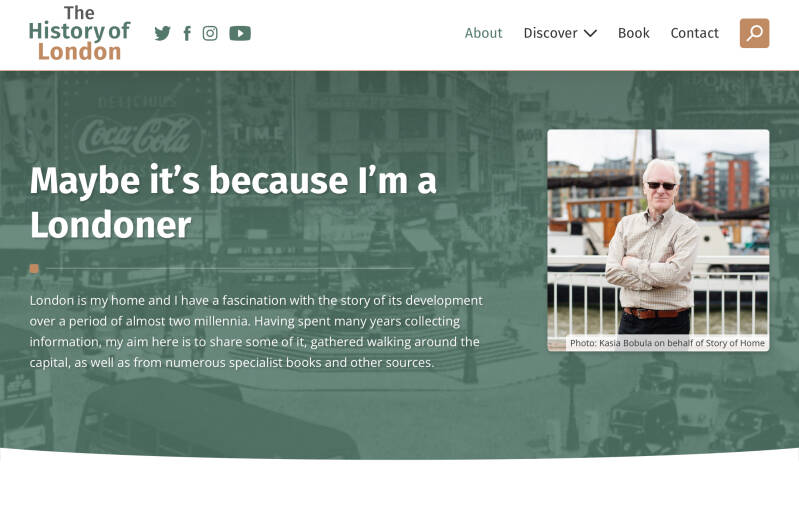Viewport: 799px width, 513px height.
Task: Click the Kasia Bobula photo credit caption
Action: 667,343
